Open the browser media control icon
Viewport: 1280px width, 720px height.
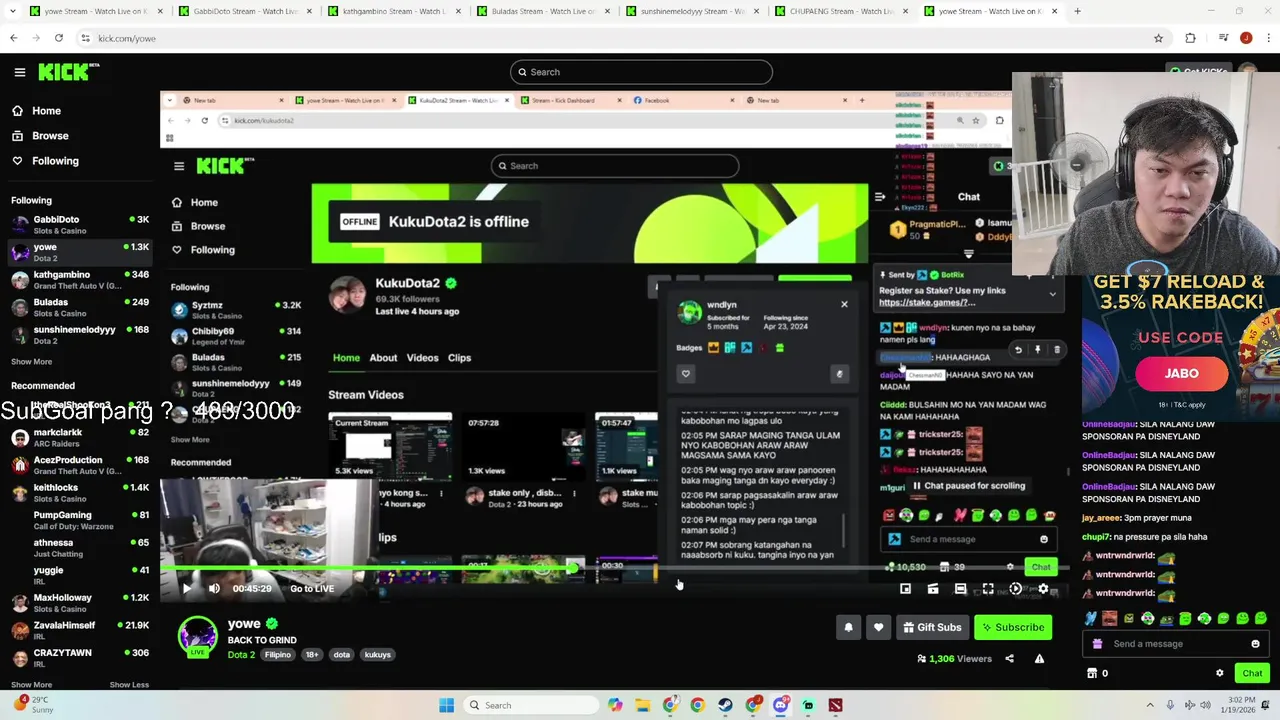(x=1223, y=38)
